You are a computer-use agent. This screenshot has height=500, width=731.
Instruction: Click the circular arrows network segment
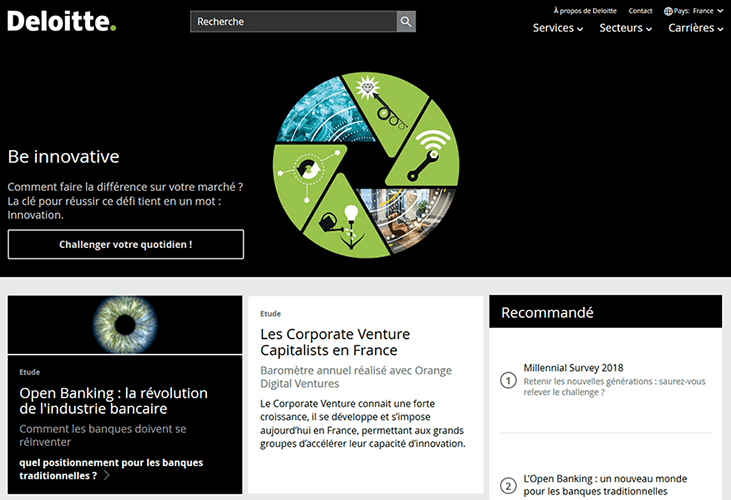click(303, 179)
